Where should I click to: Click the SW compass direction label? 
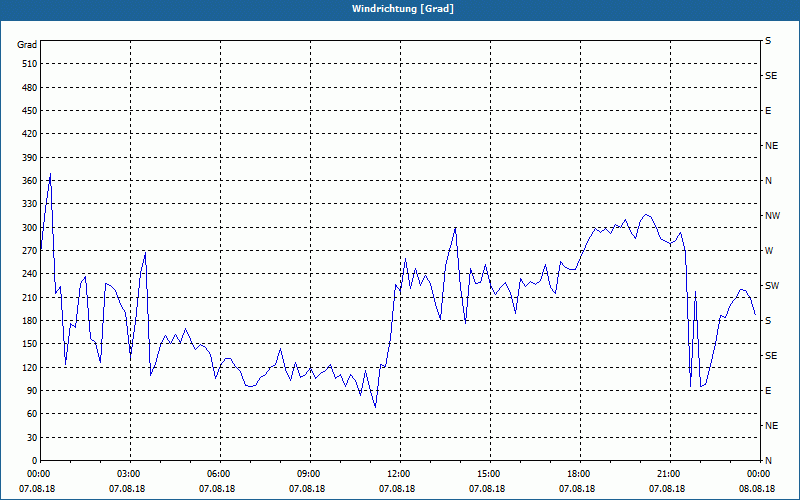point(772,286)
